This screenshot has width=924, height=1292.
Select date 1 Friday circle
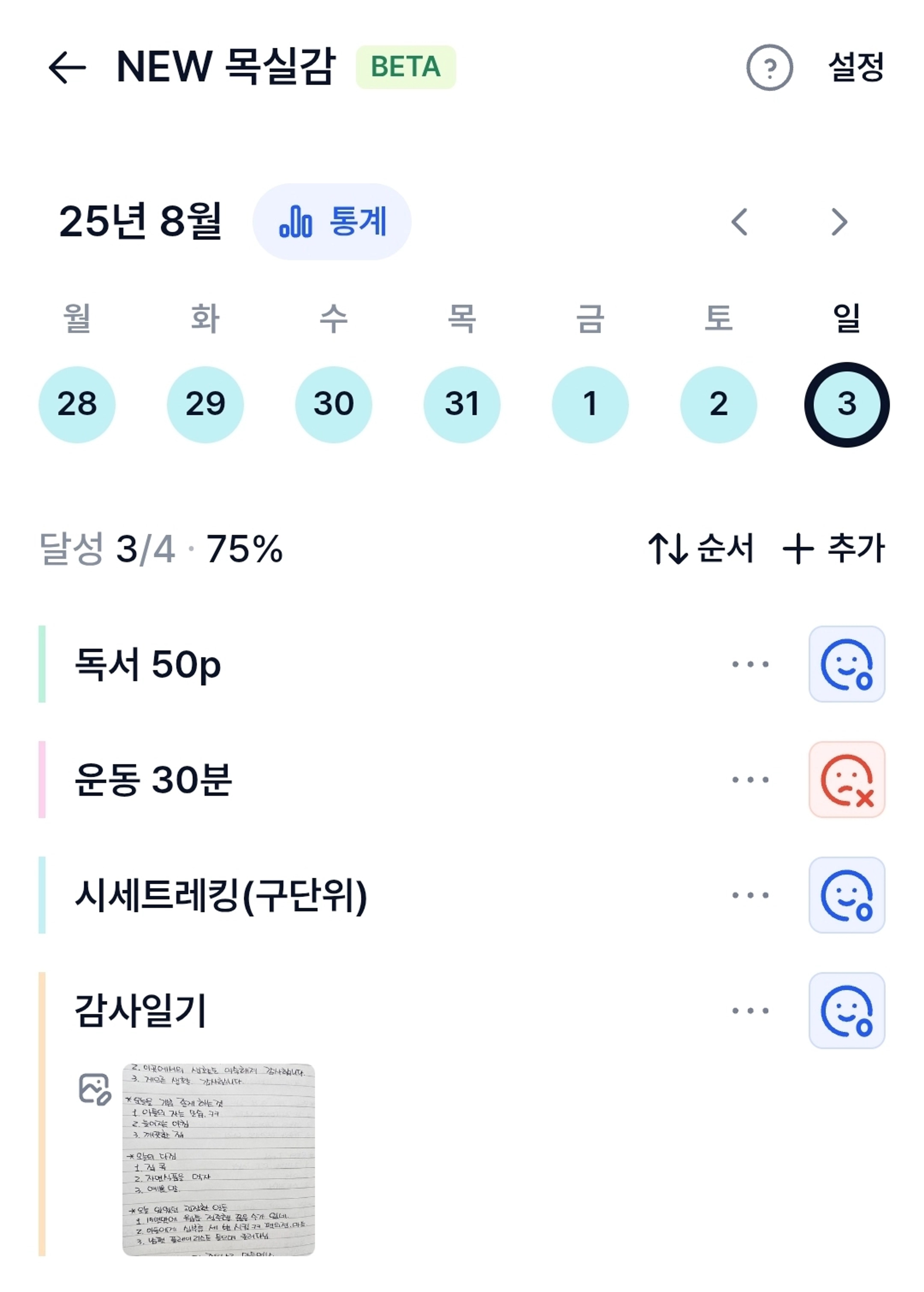(x=590, y=405)
